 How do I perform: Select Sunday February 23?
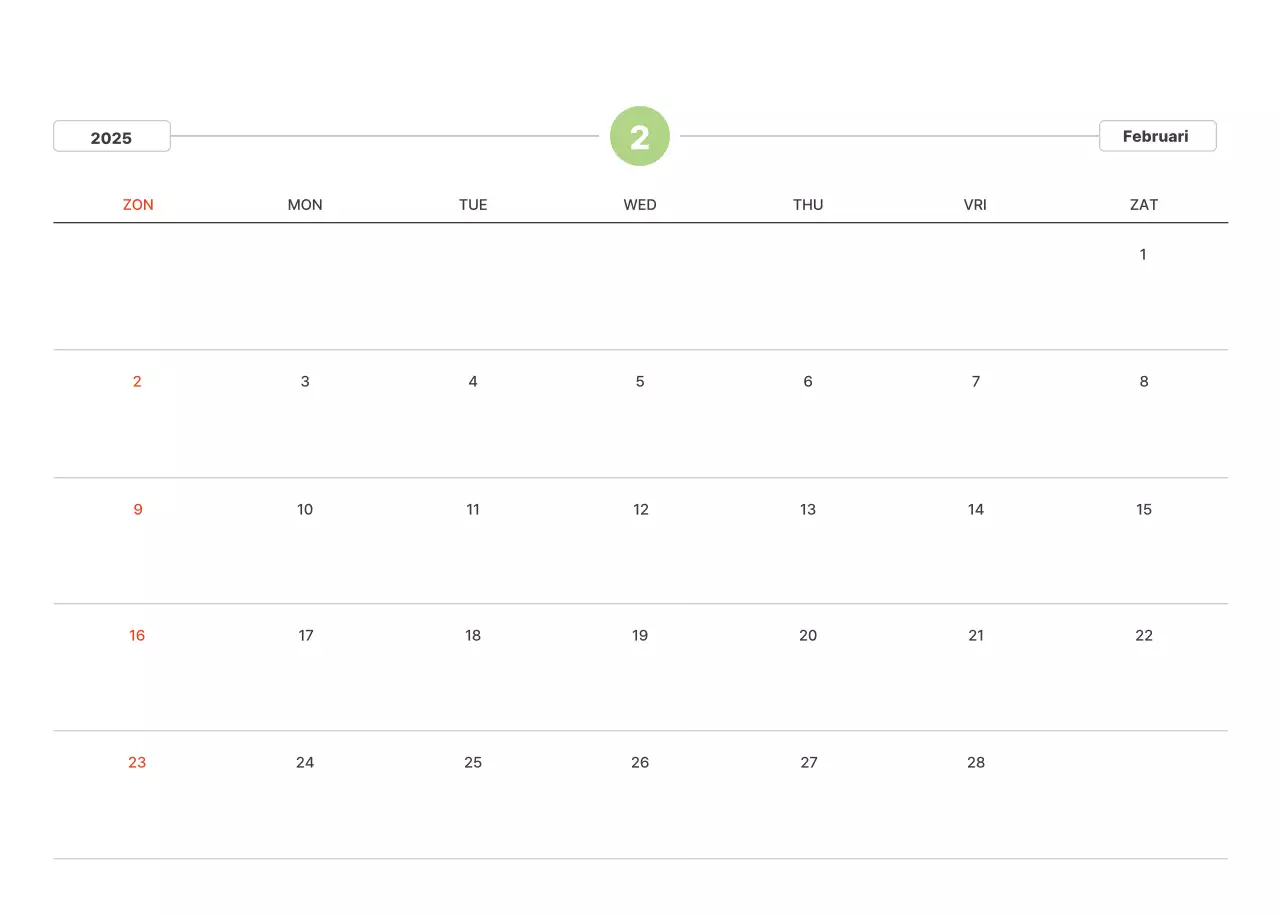[137, 762]
